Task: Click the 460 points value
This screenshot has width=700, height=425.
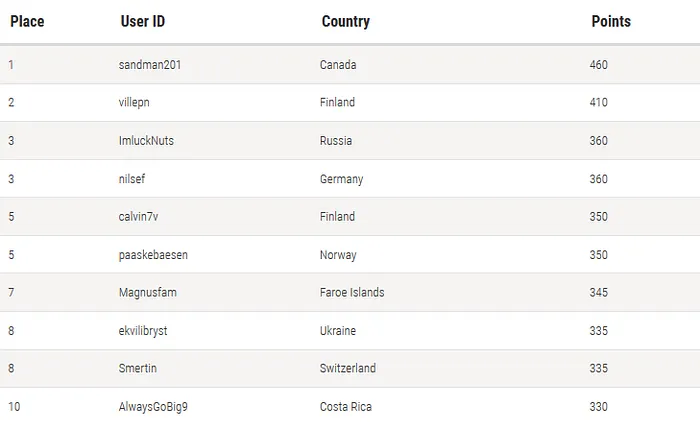Action: [x=599, y=65]
